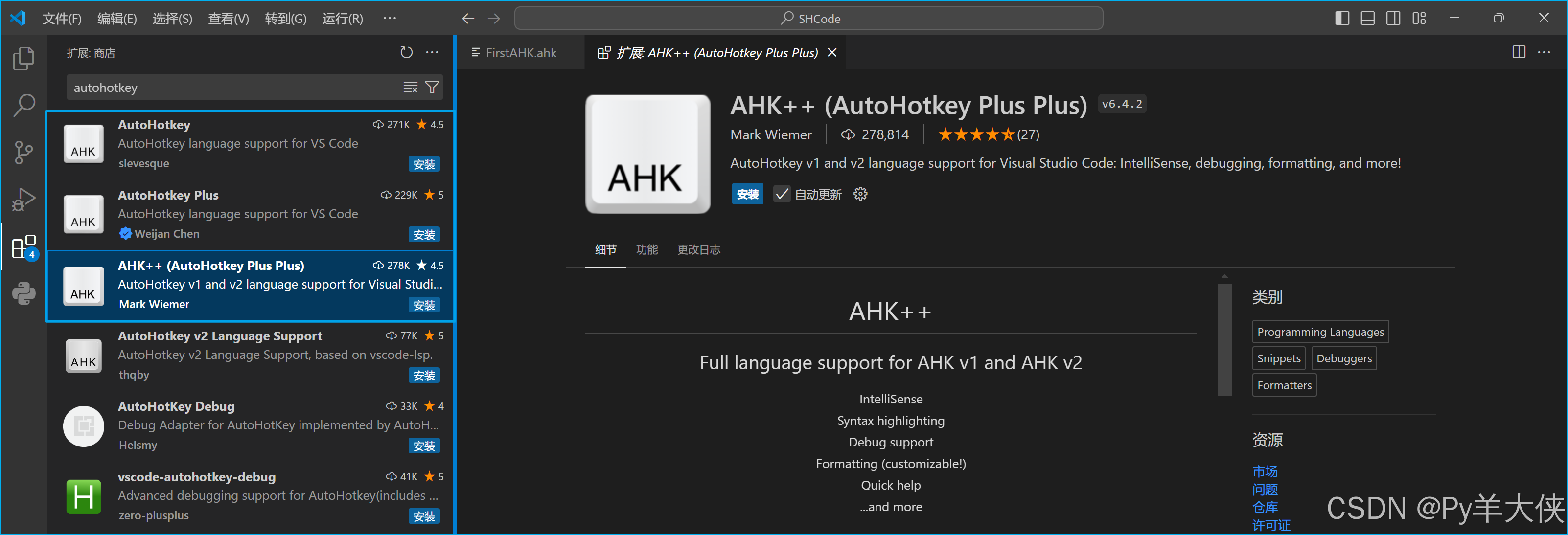Toggle primary side bar visibility
The width and height of the screenshot is (1568, 535).
coord(1341,18)
